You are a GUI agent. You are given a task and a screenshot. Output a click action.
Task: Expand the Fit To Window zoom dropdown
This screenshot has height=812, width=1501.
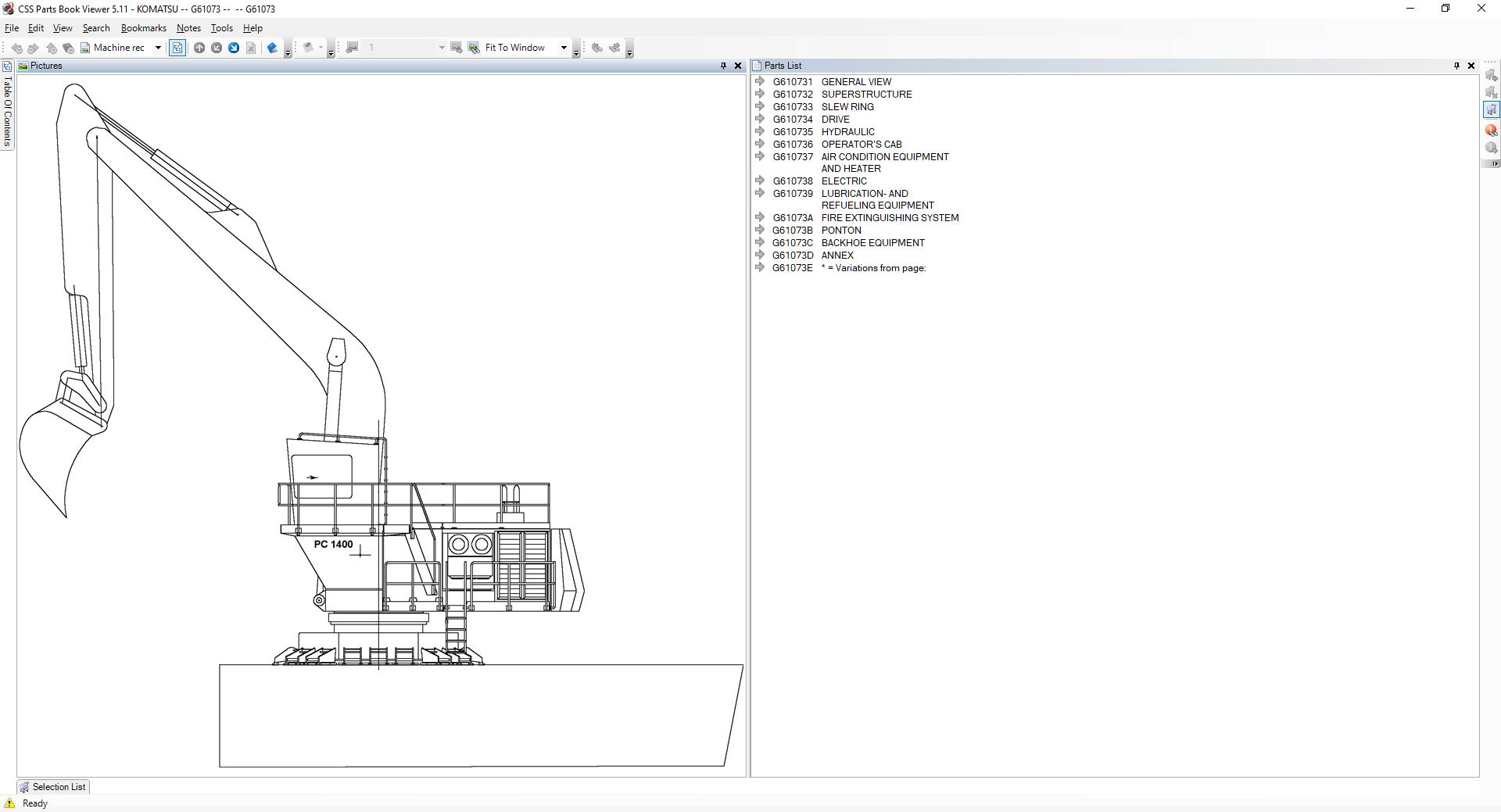564,48
